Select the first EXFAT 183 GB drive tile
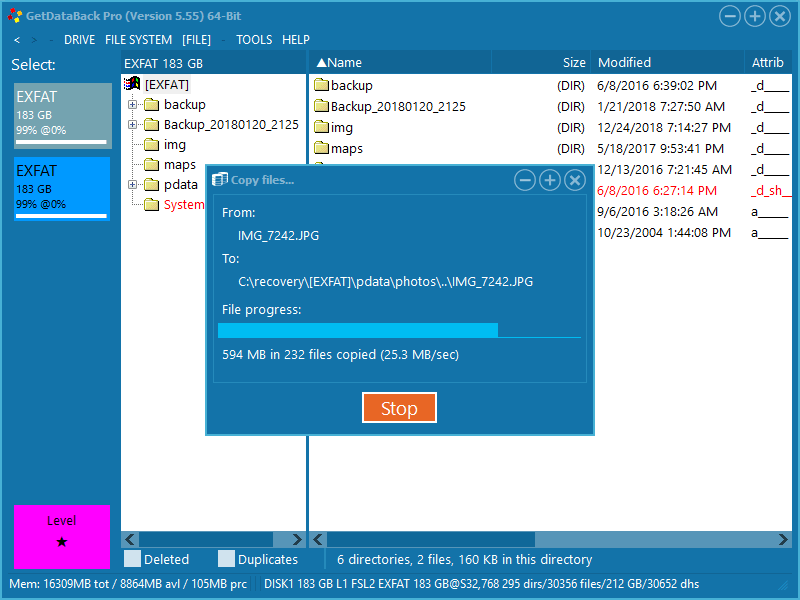800x600 pixels. coord(61,116)
